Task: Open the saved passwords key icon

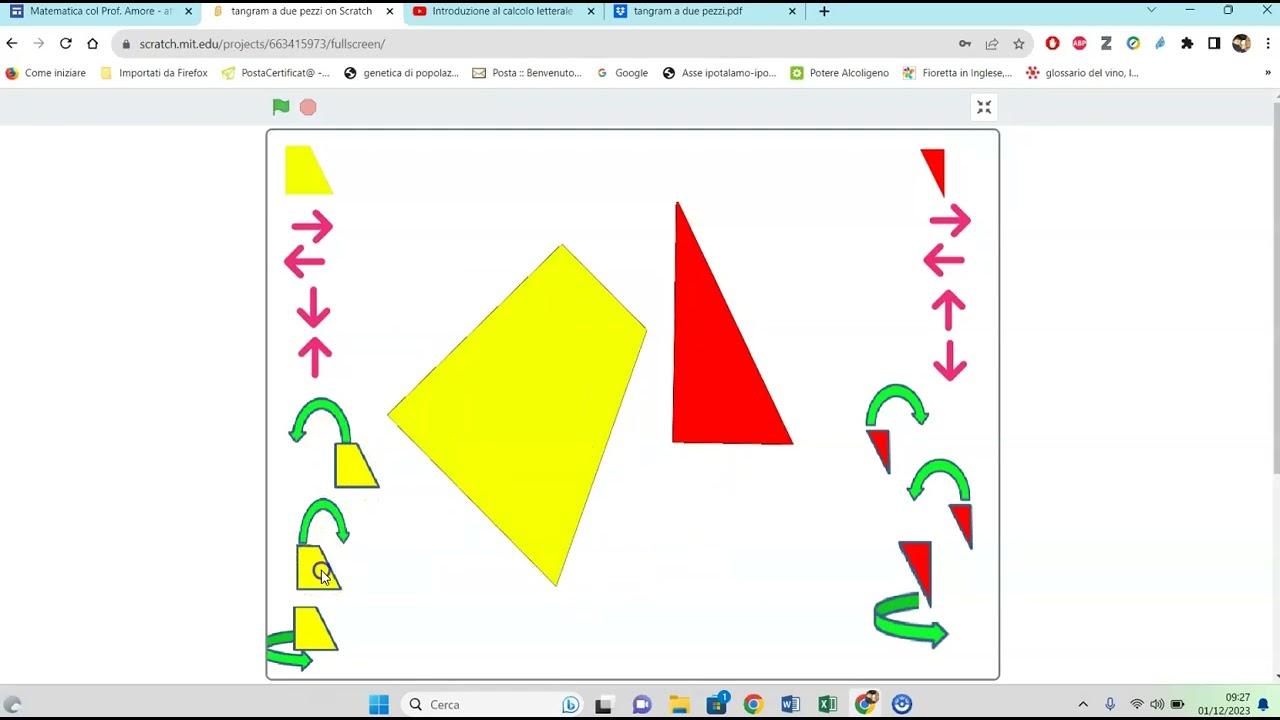Action: [x=965, y=44]
